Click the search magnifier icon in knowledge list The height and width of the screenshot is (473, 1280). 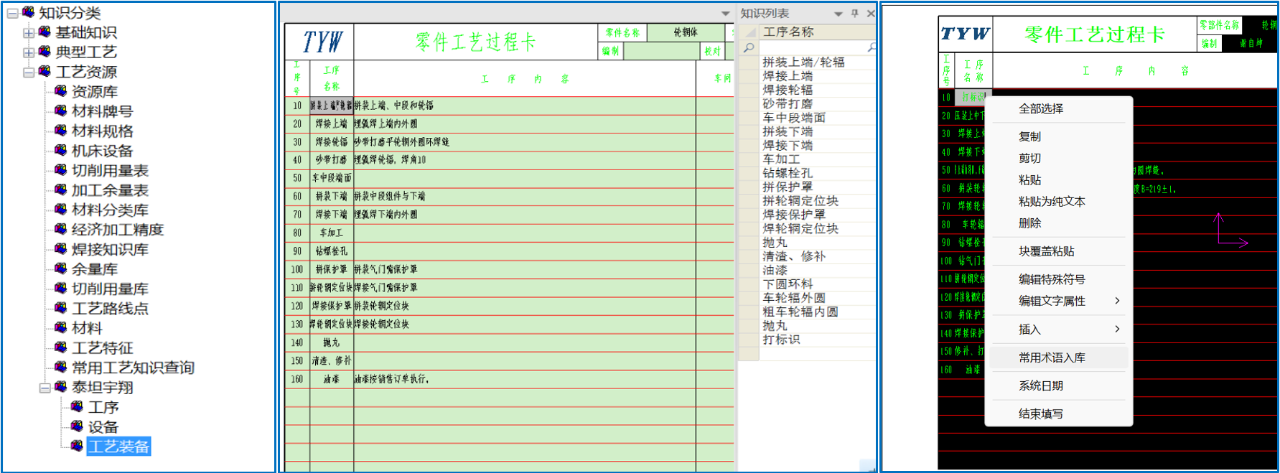(x=749, y=47)
